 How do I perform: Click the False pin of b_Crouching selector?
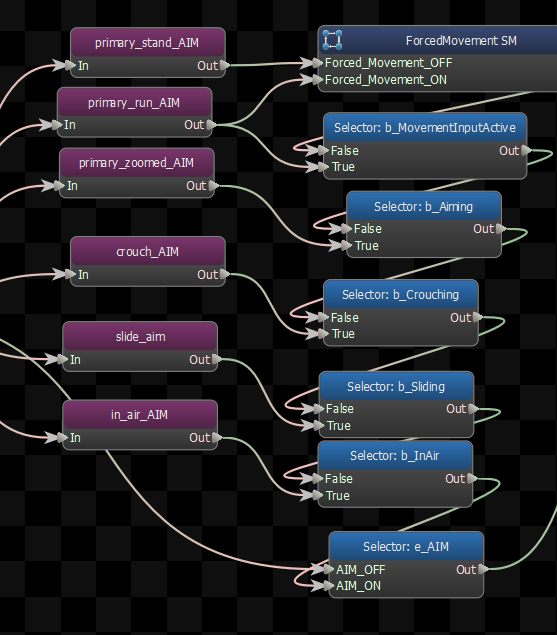(324, 317)
